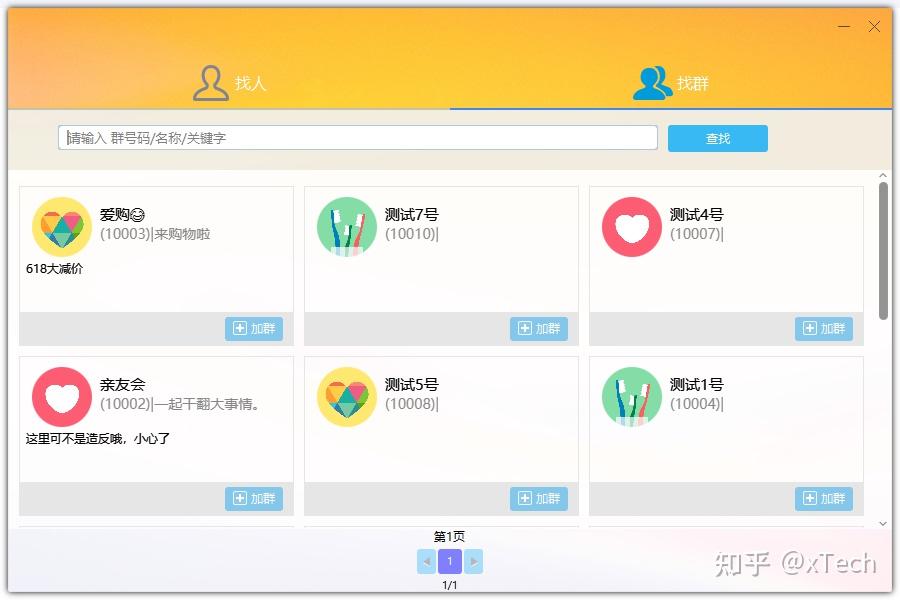Join 测试1号 group with 加群

[824, 498]
